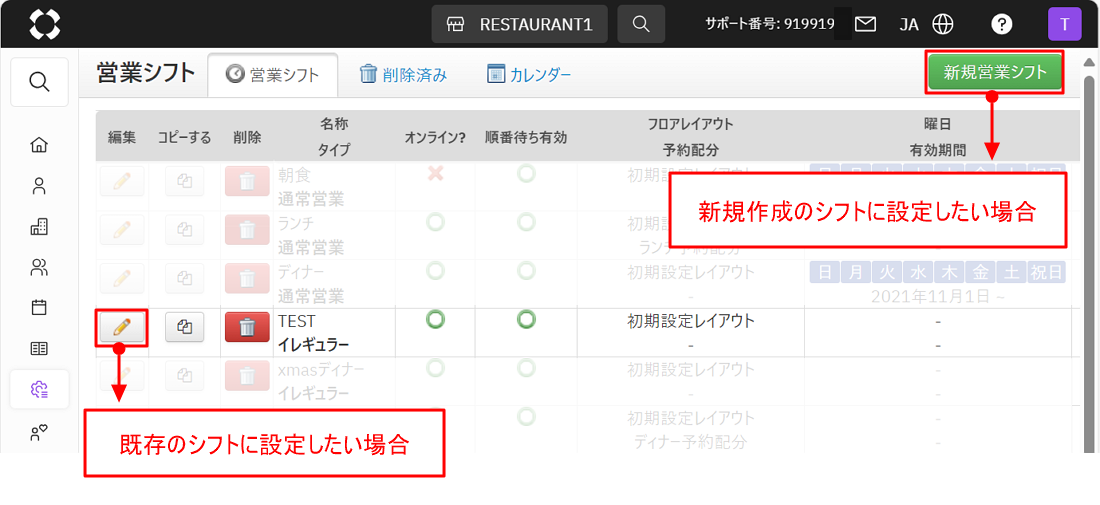Toggle the waitlist enabled circle for TEST
This screenshot has height=505, width=1100.
(526, 320)
